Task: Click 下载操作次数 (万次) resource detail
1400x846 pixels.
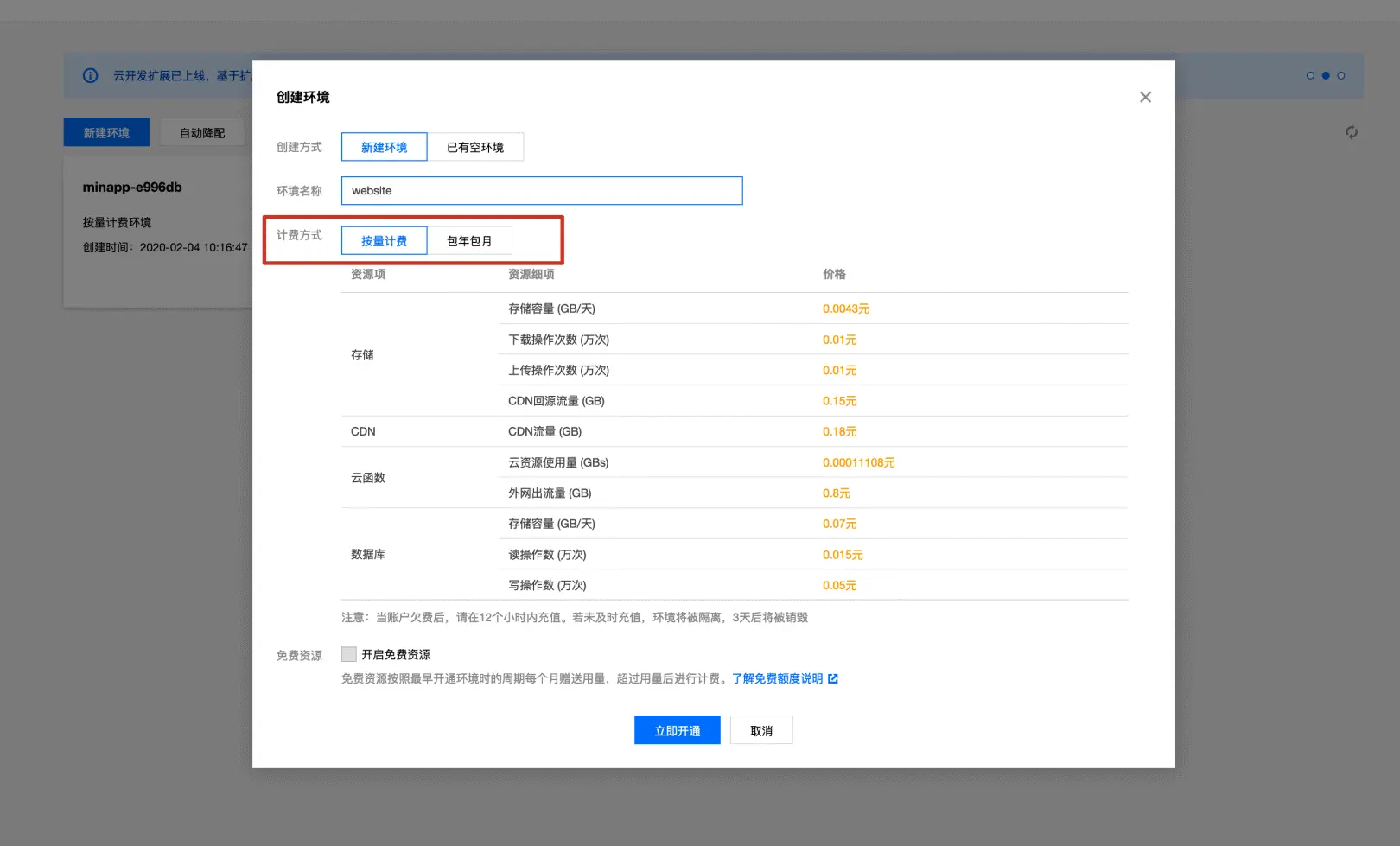Action: coord(559,340)
